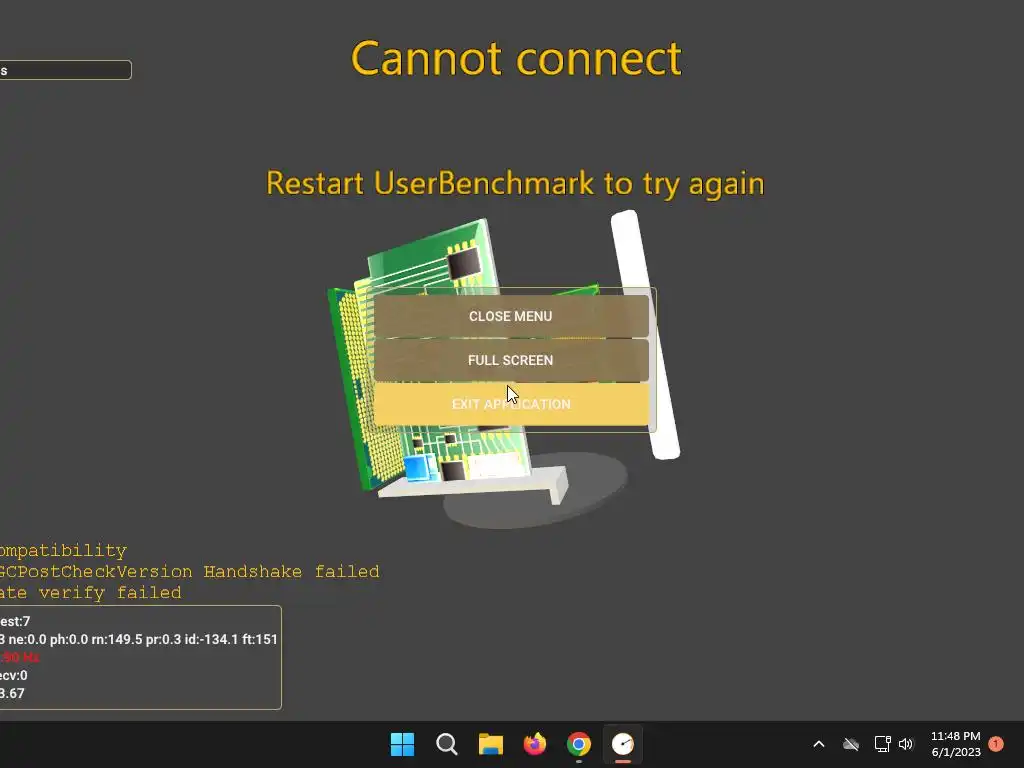The image size is (1024, 768).
Task: Select the 'Handshake failed' log line
Action: click(189, 571)
